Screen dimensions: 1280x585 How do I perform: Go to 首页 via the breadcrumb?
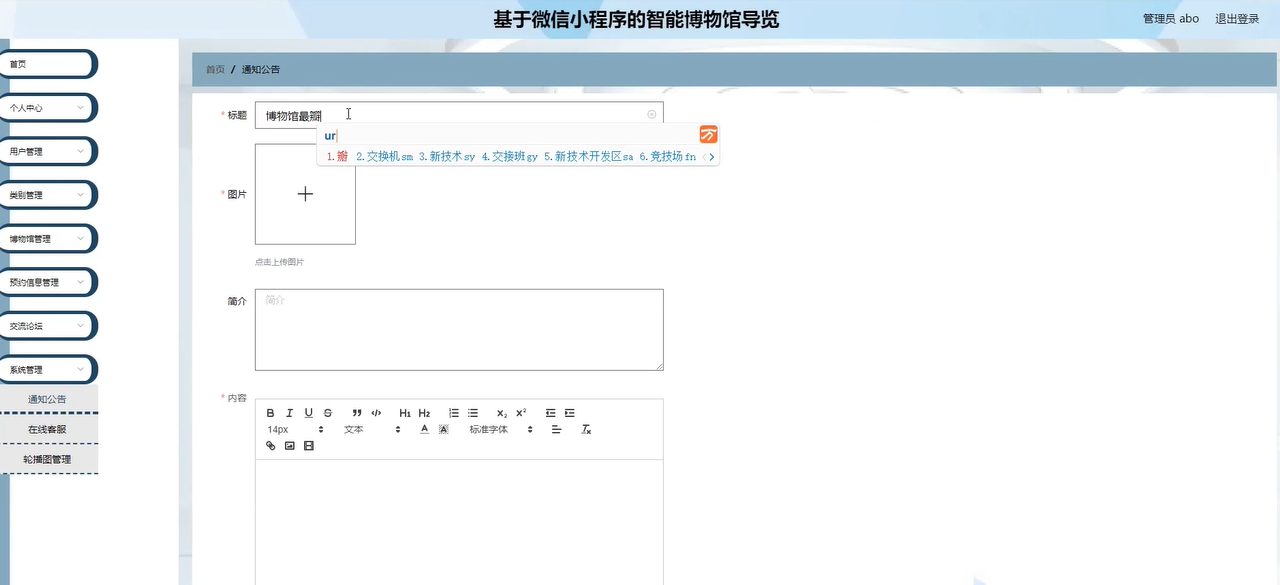point(215,70)
